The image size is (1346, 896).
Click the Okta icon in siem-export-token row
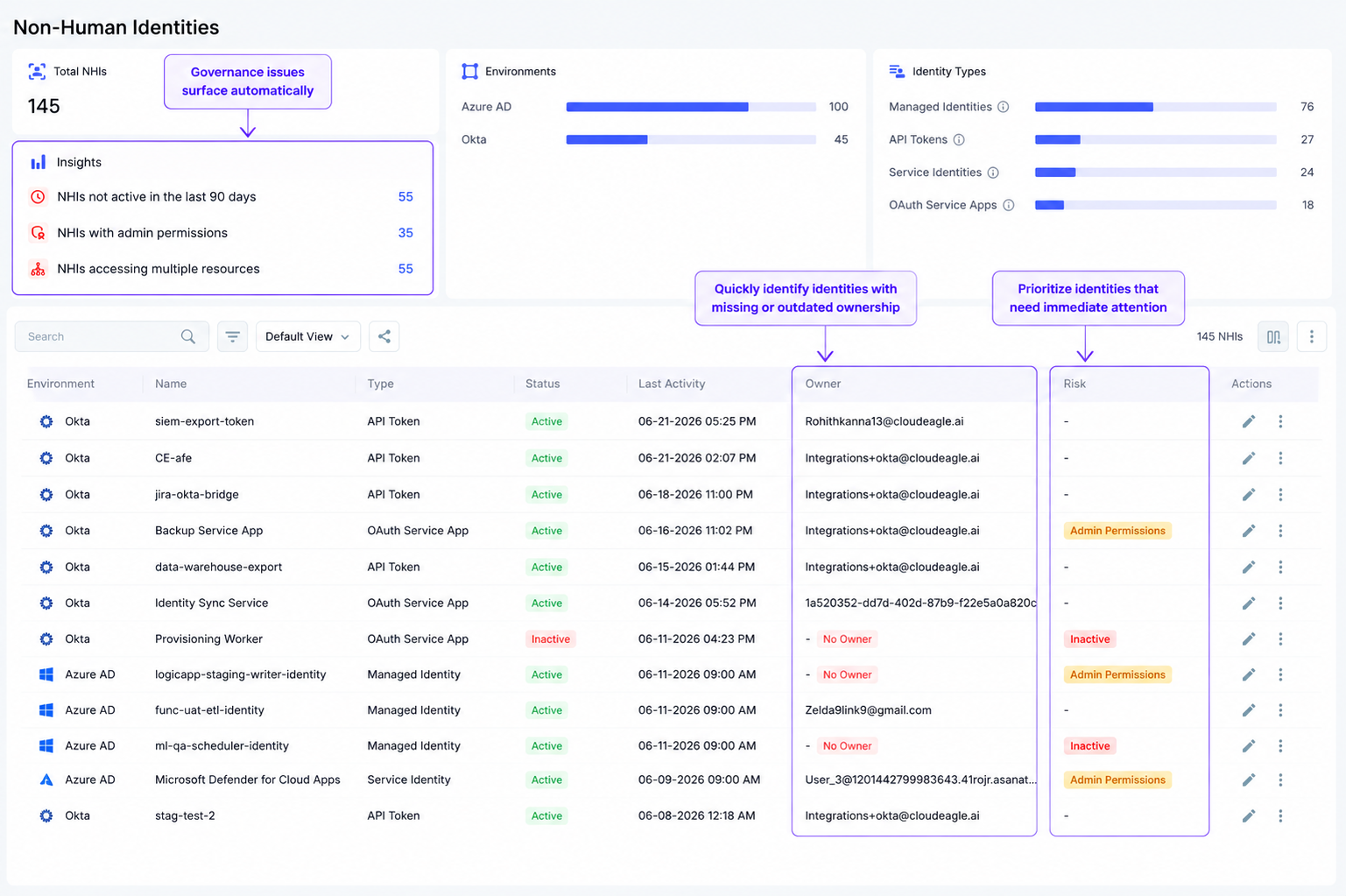46,421
